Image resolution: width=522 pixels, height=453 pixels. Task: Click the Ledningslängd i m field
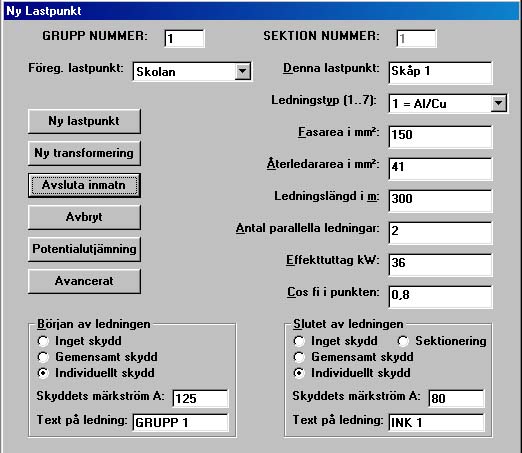[440, 200]
